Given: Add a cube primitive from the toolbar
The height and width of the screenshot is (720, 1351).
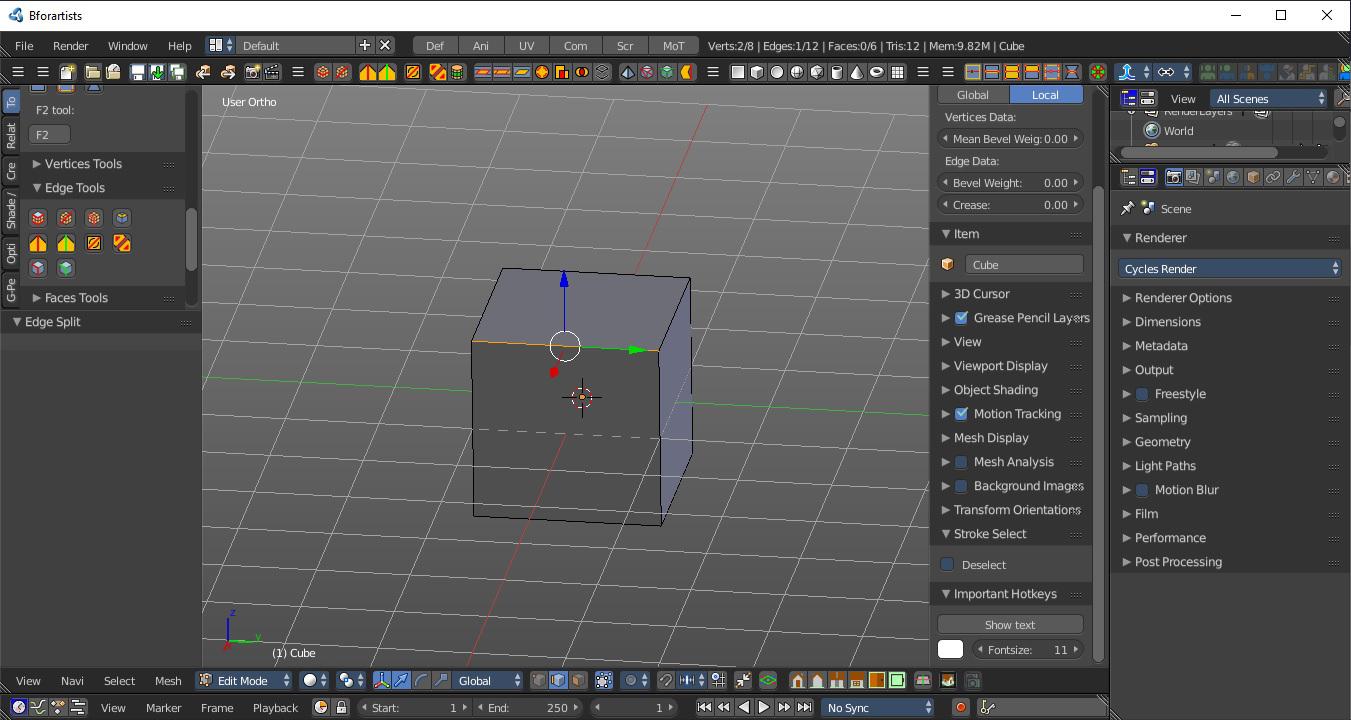Looking at the screenshot, I should point(757,72).
